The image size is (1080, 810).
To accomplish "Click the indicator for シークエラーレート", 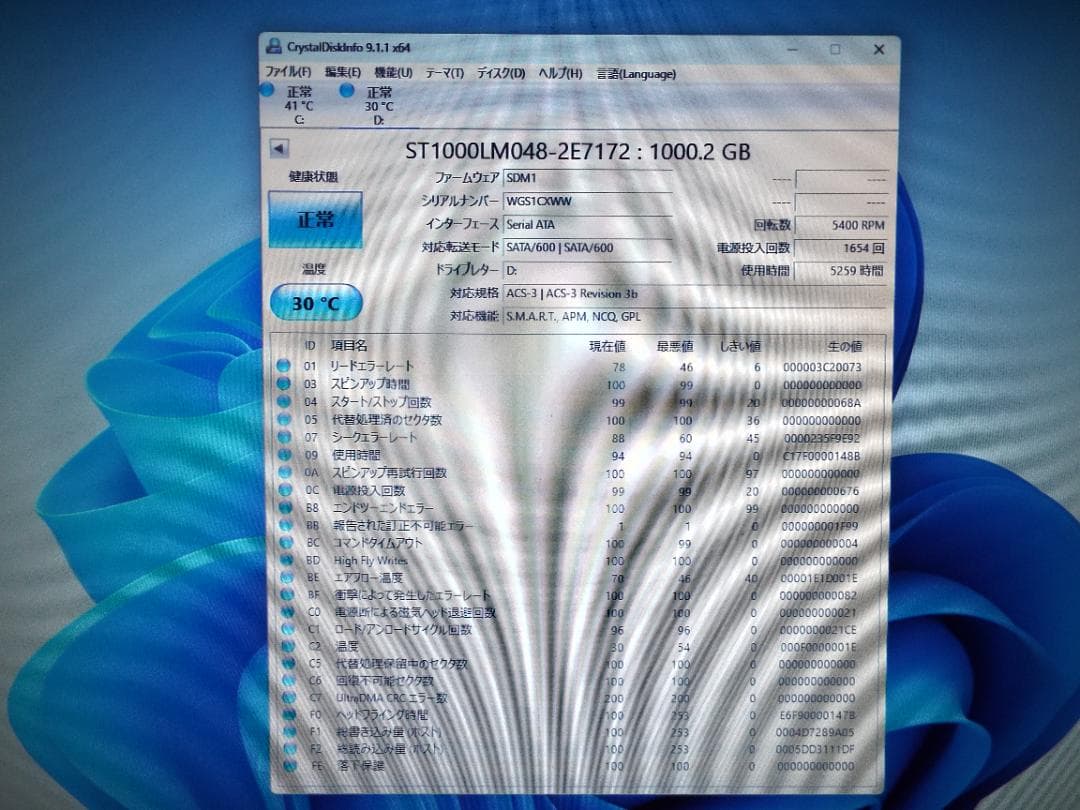I will pos(283,437).
